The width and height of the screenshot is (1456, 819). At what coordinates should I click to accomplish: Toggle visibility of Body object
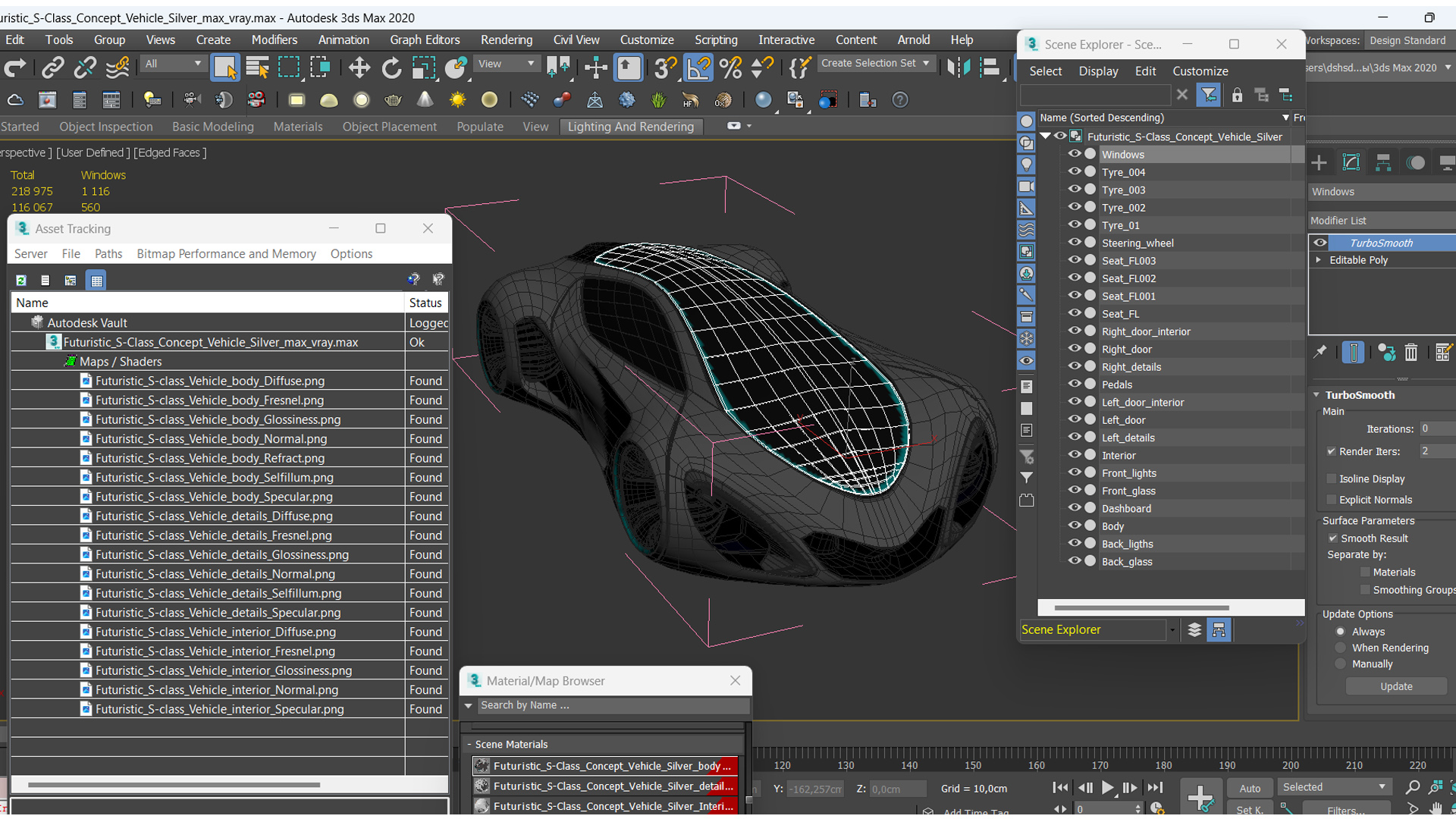point(1074,526)
